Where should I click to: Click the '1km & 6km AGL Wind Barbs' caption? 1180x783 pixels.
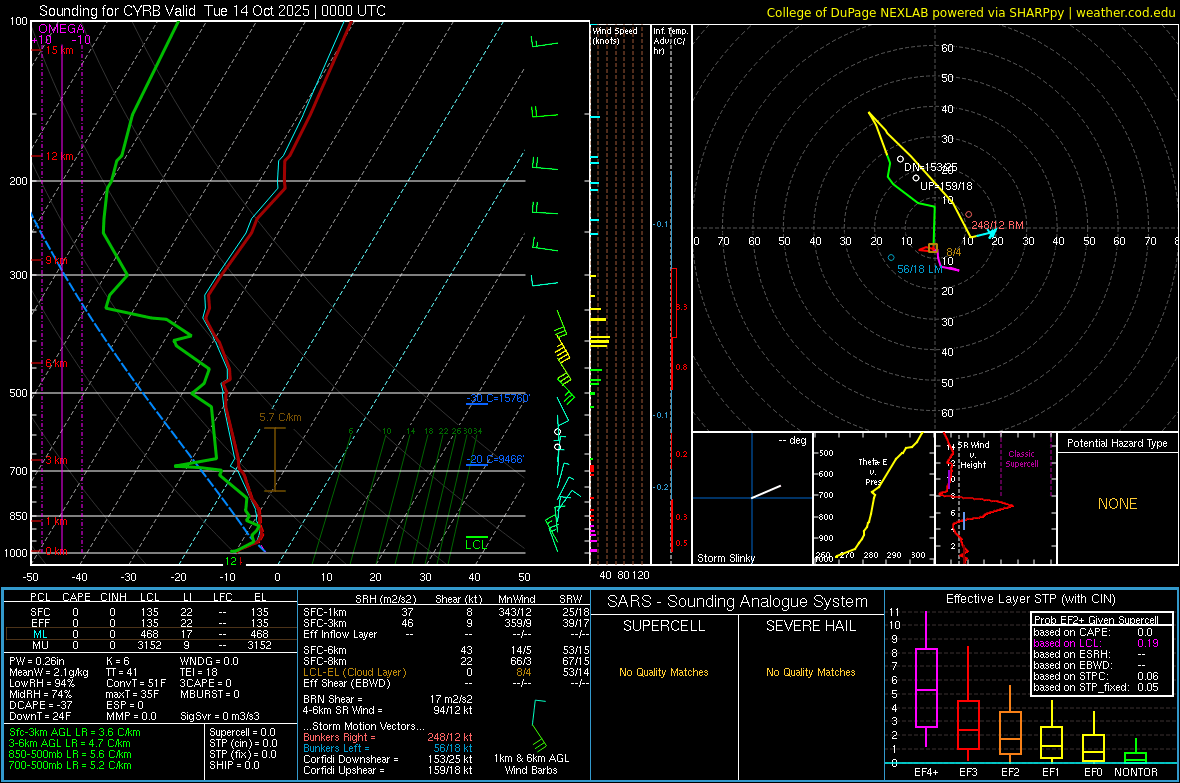coord(531,764)
